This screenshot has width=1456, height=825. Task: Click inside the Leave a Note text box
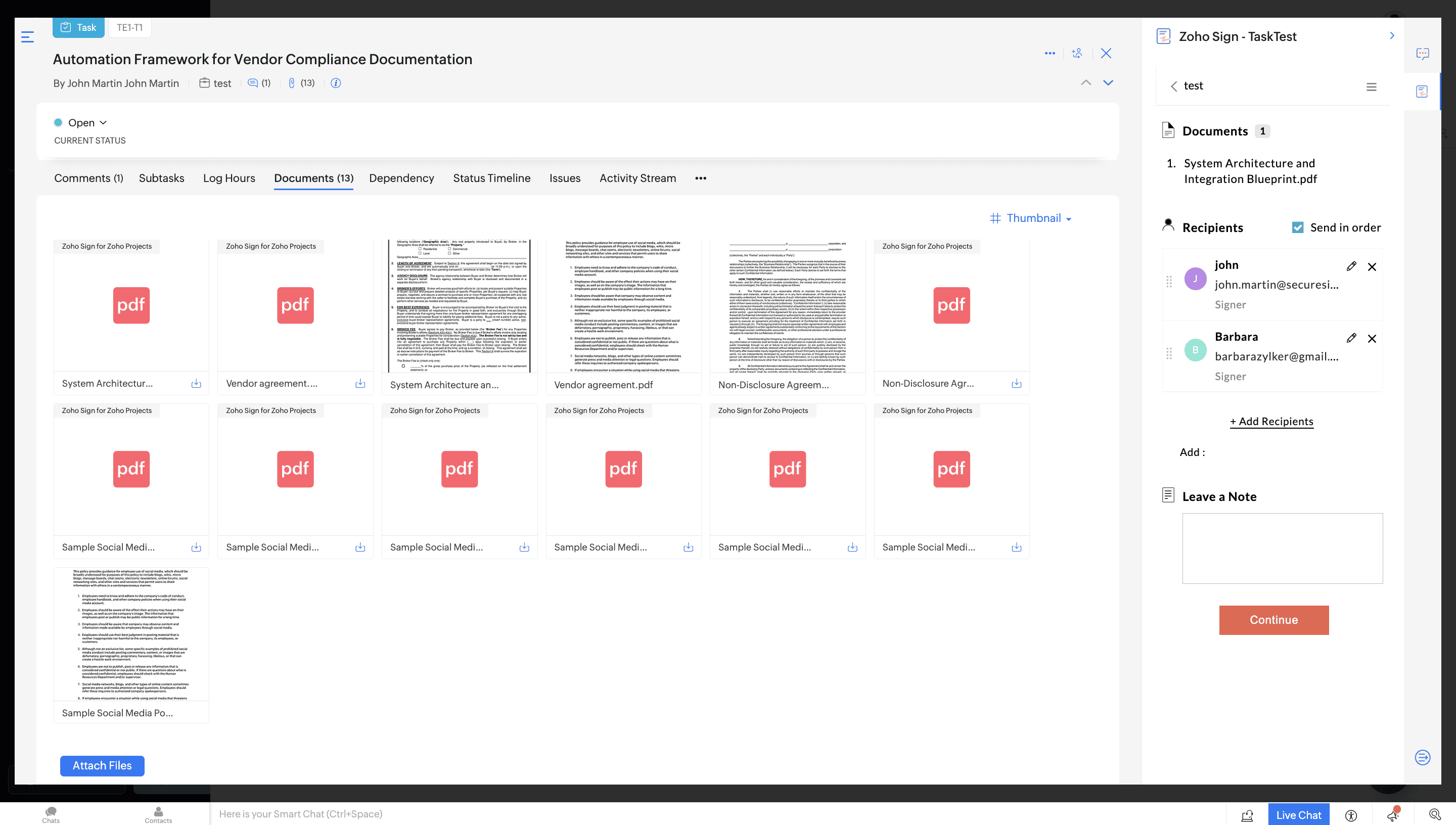1282,548
